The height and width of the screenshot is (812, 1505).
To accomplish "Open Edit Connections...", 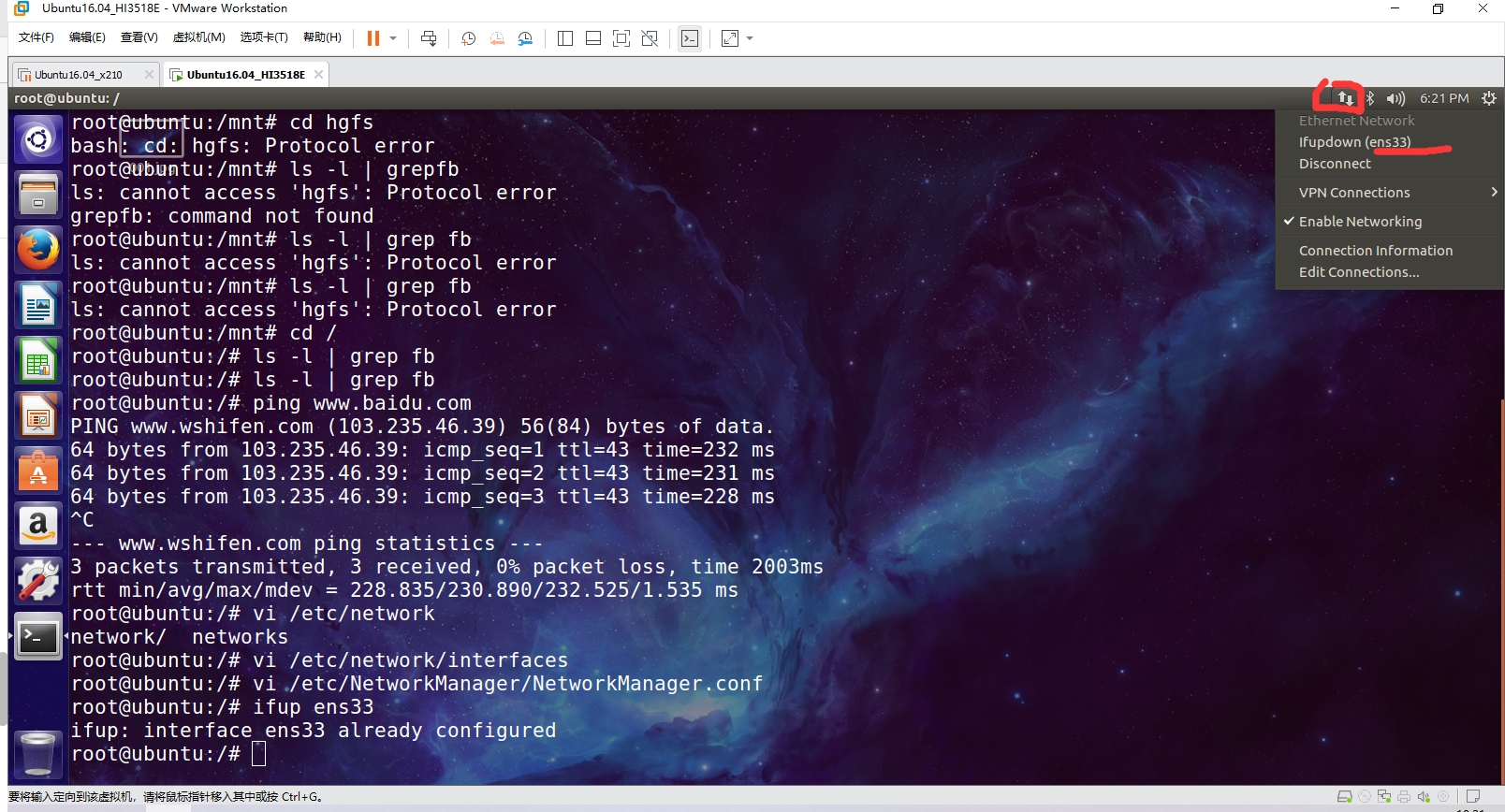I will 1390,272.
